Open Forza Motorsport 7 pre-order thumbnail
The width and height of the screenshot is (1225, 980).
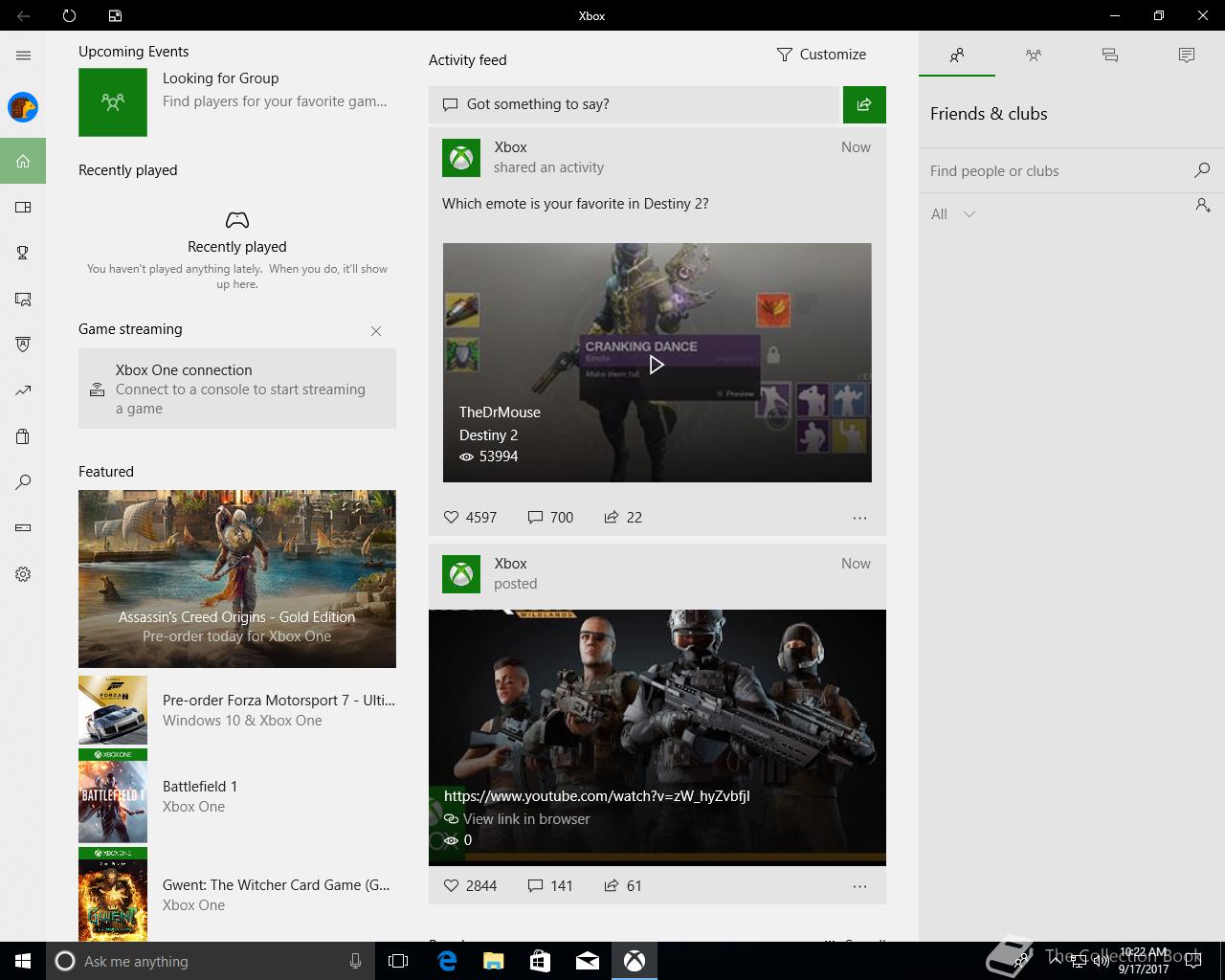(113, 710)
